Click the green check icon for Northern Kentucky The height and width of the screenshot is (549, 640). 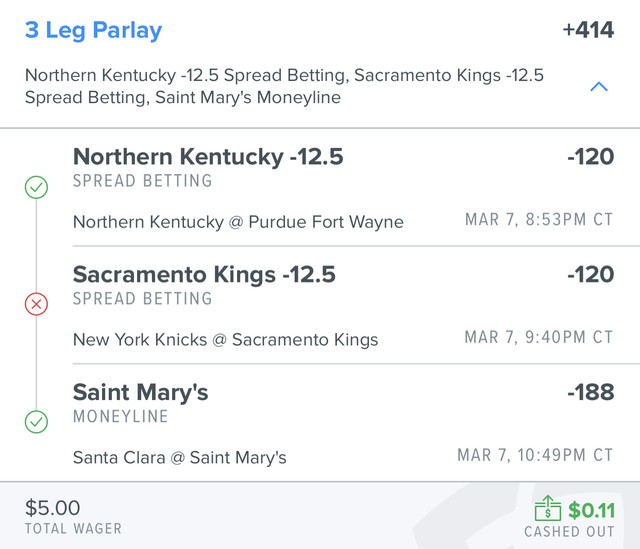[x=36, y=187]
